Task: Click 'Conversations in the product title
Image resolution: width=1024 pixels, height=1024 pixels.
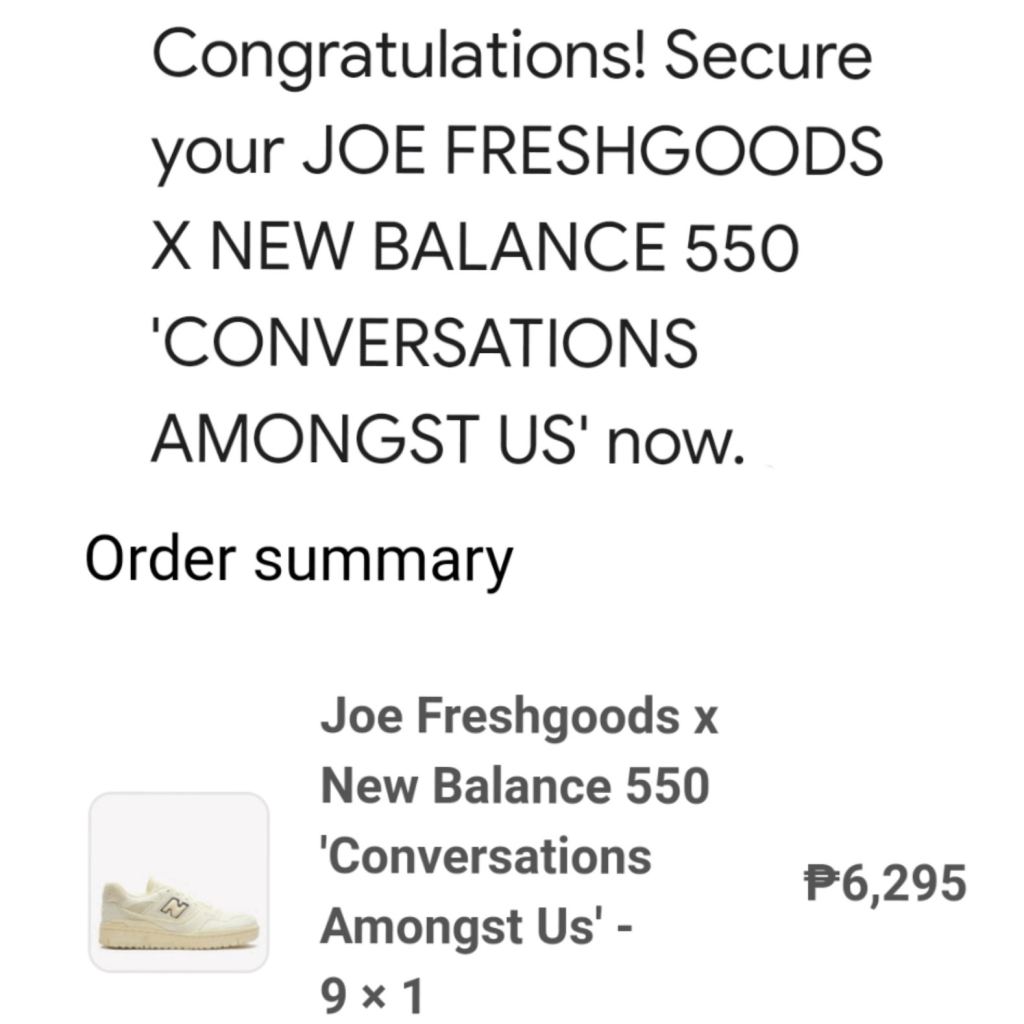Action: coord(486,857)
